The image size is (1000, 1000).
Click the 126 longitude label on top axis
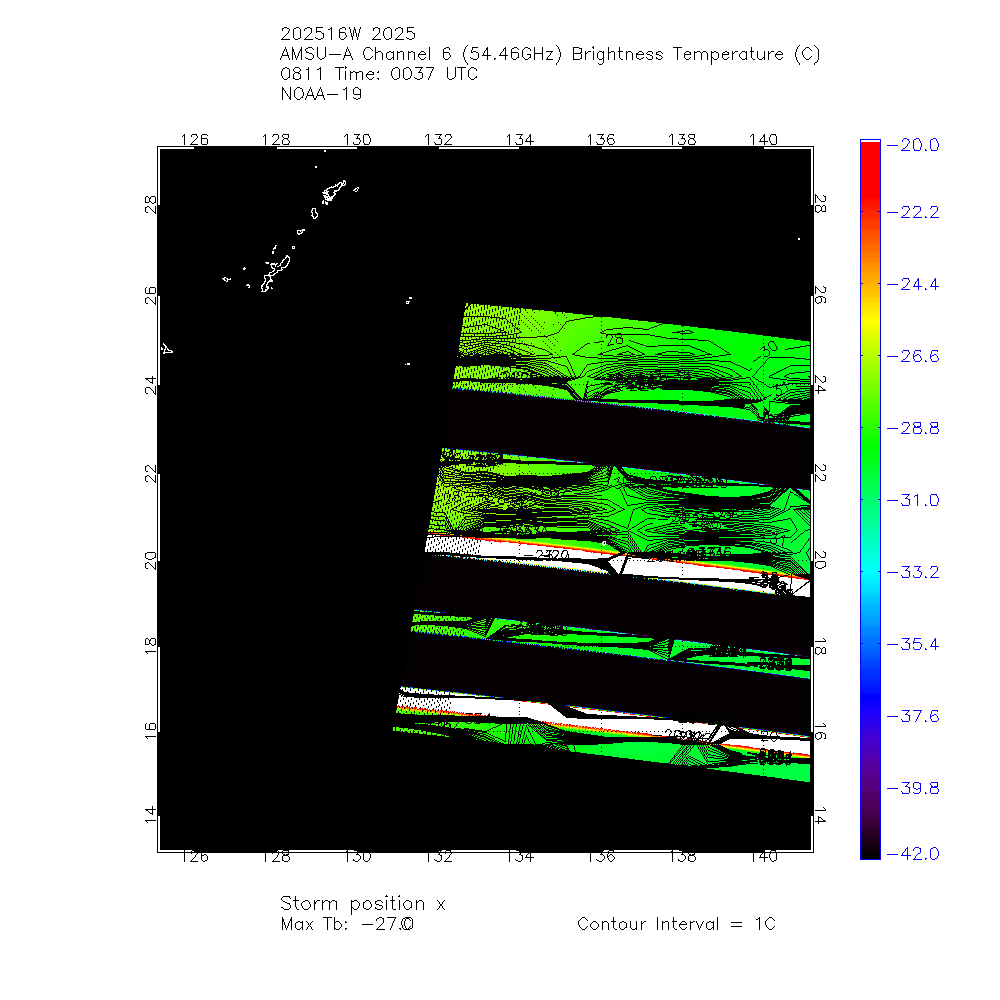point(195,140)
